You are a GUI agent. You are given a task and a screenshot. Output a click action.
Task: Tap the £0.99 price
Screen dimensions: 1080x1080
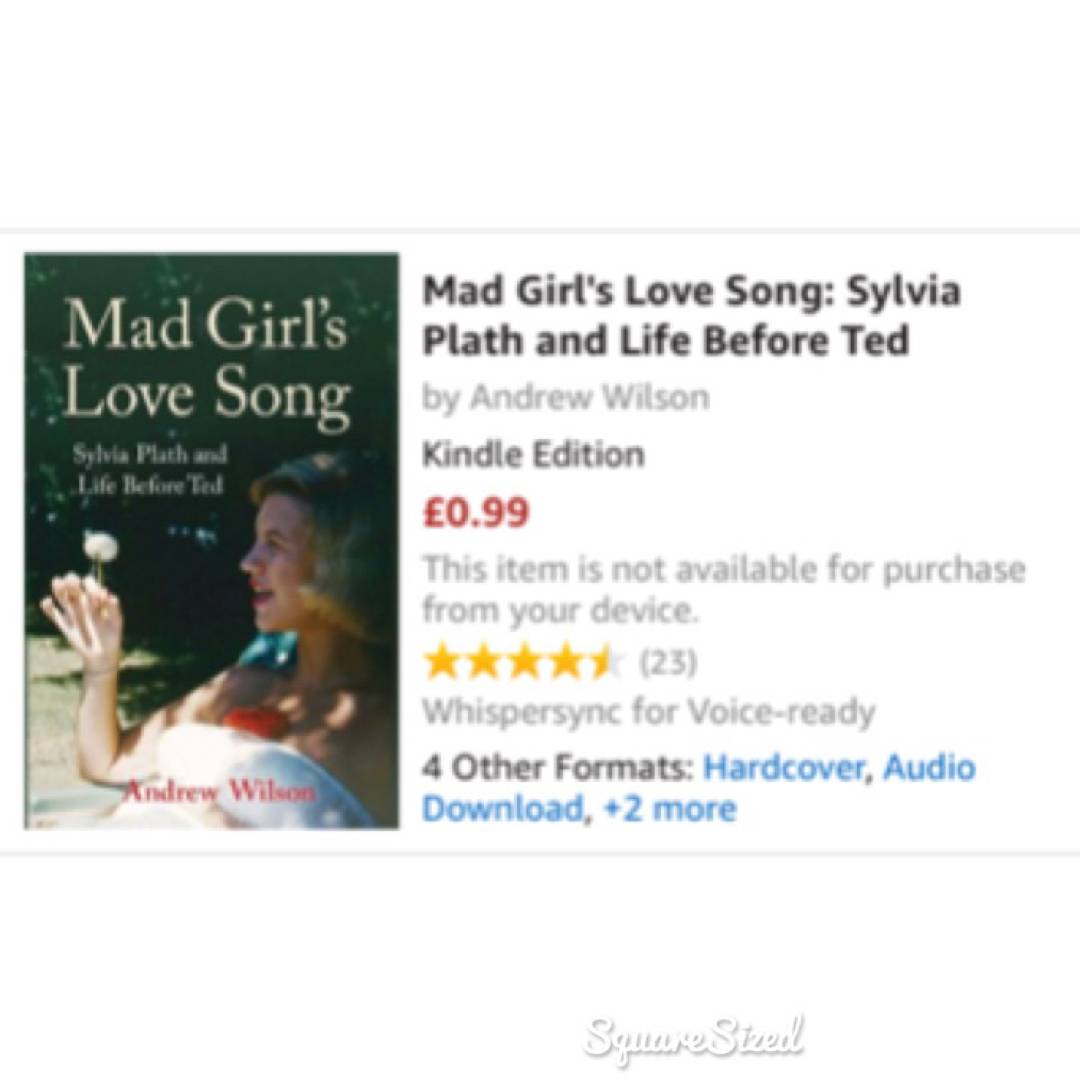tap(476, 512)
